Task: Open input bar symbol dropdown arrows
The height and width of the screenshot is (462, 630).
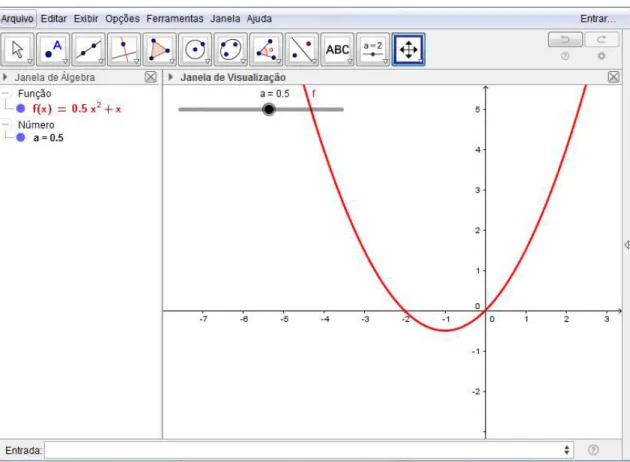Action: click(x=567, y=450)
